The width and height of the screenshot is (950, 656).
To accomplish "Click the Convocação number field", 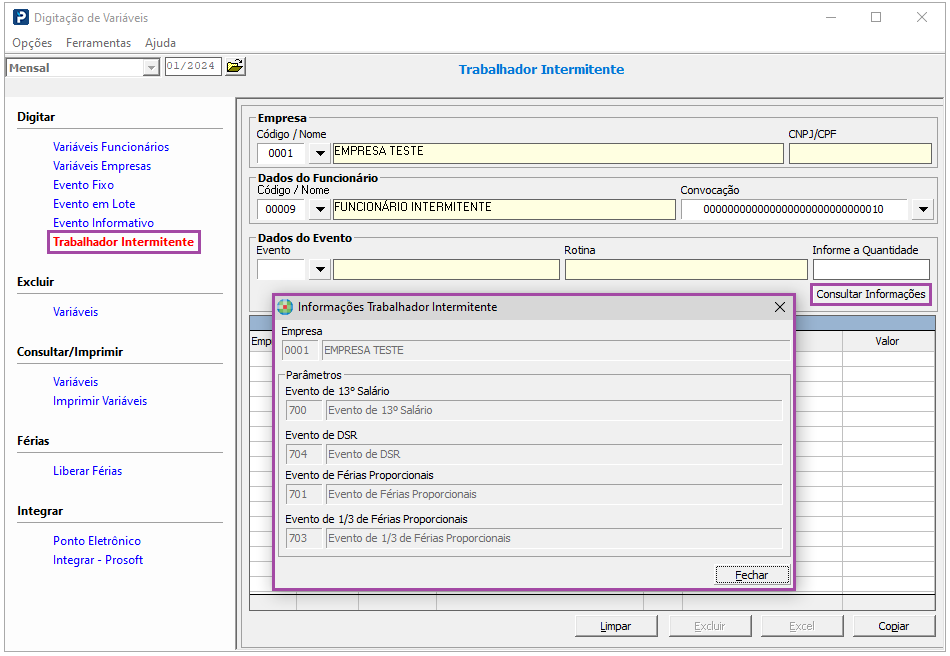I will pos(794,210).
